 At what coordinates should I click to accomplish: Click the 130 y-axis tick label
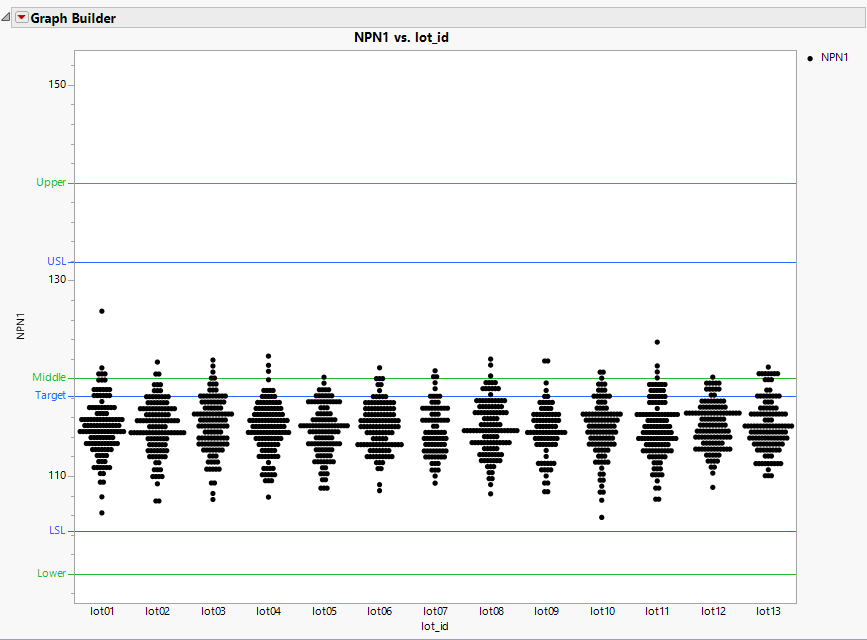pyautogui.click(x=57, y=279)
